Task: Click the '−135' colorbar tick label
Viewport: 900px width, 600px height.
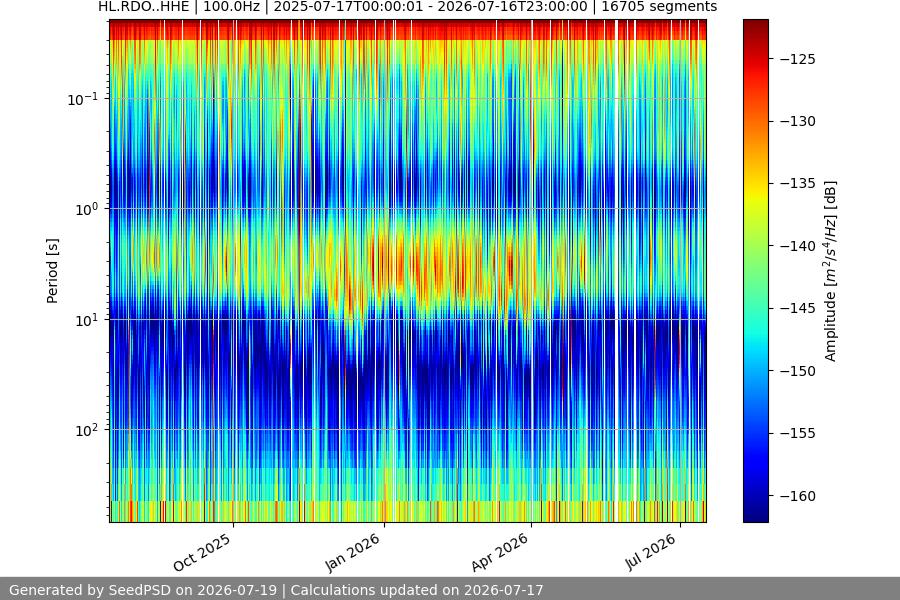Action: (797, 183)
